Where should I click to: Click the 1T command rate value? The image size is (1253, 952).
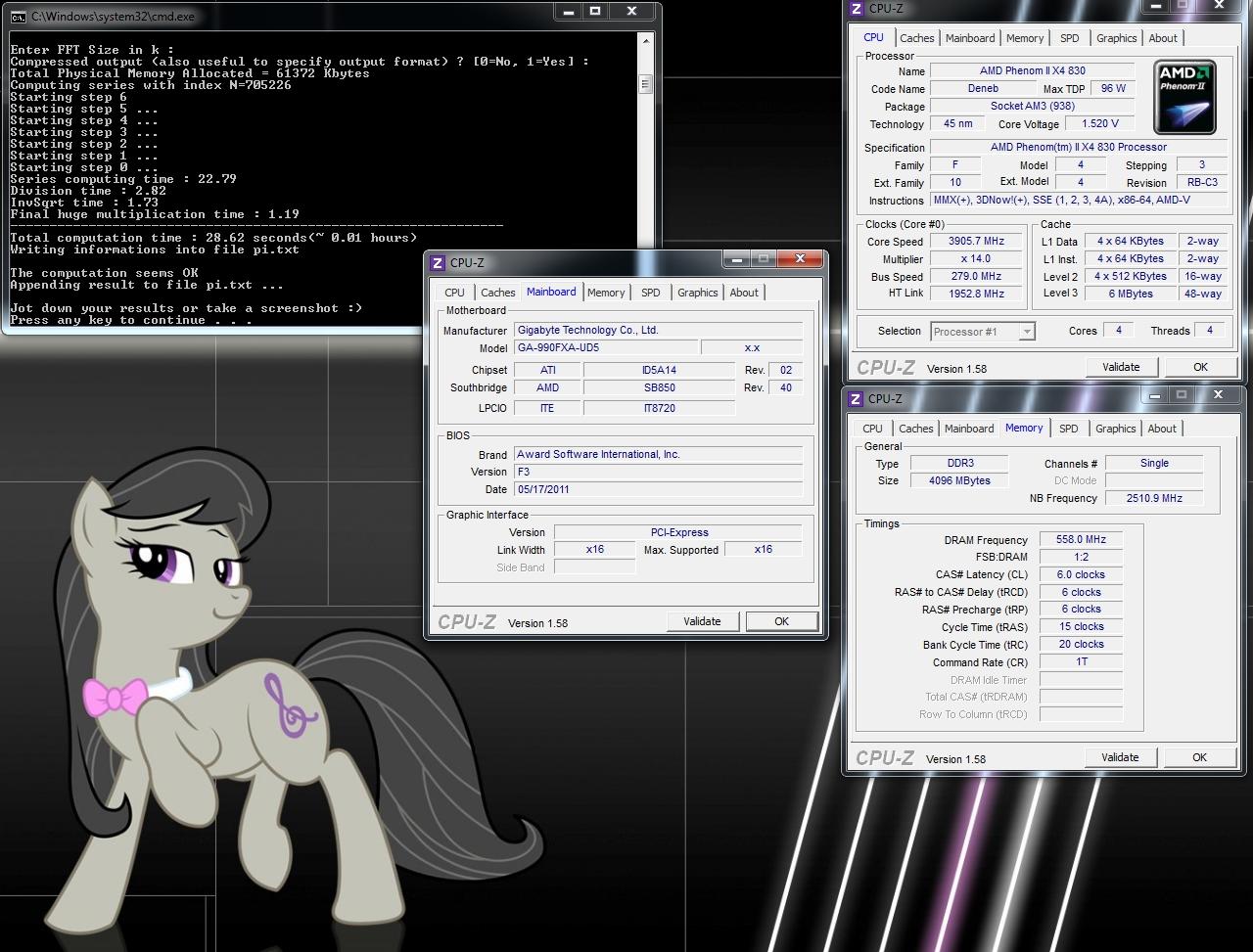point(1081,661)
